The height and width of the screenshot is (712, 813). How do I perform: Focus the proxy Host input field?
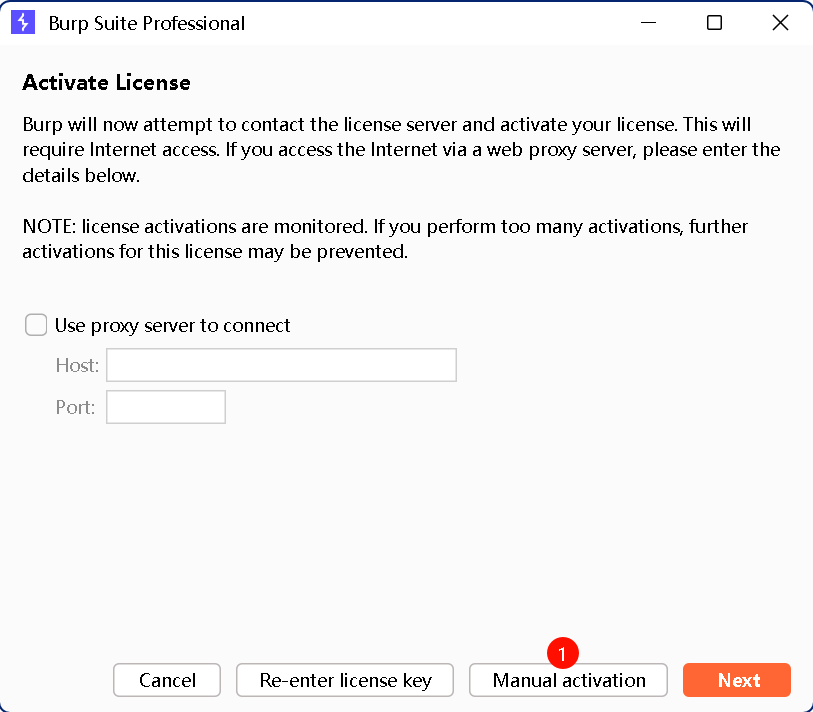(282, 365)
